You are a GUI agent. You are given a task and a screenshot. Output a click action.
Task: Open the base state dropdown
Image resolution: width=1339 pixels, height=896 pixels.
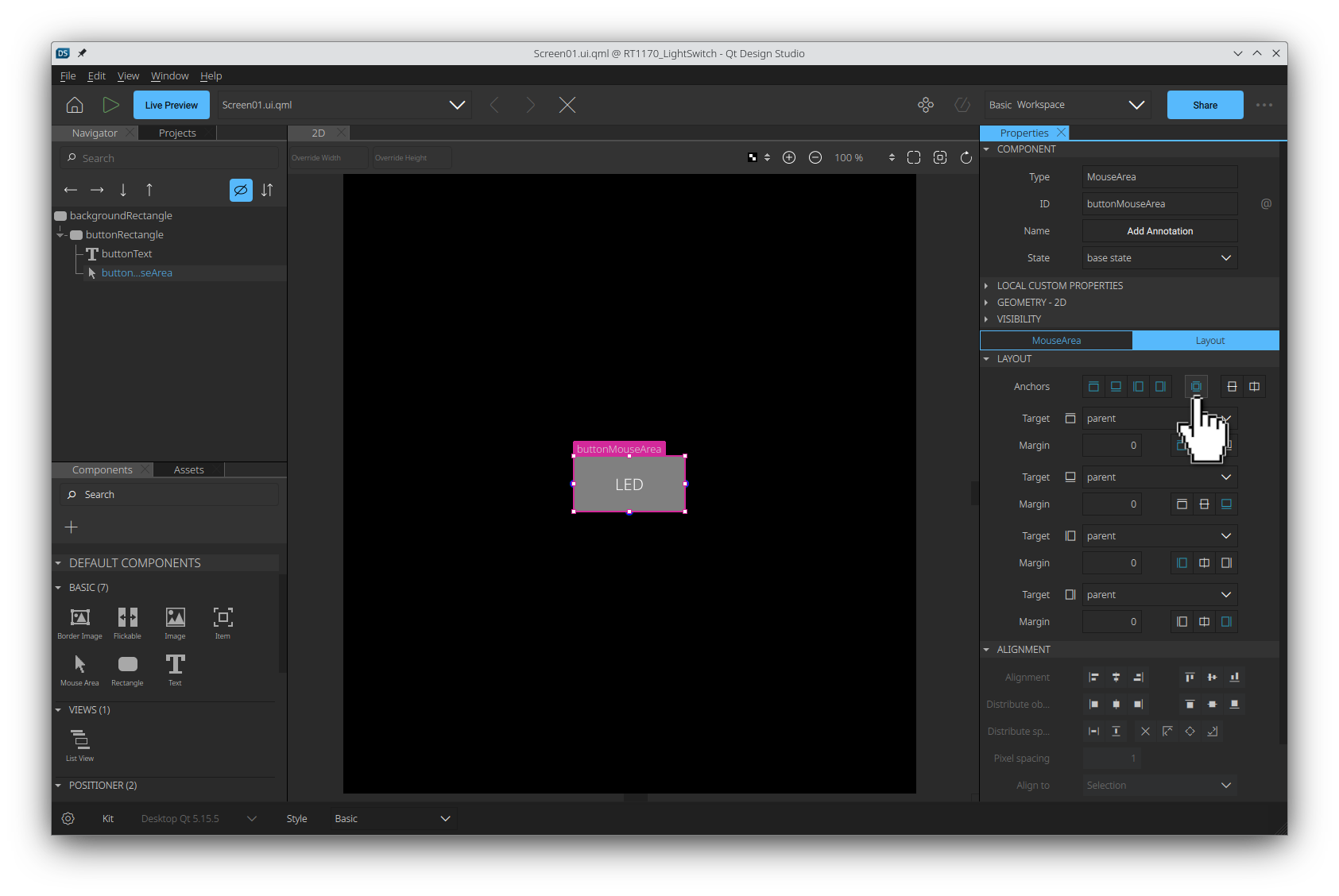[x=1159, y=257]
